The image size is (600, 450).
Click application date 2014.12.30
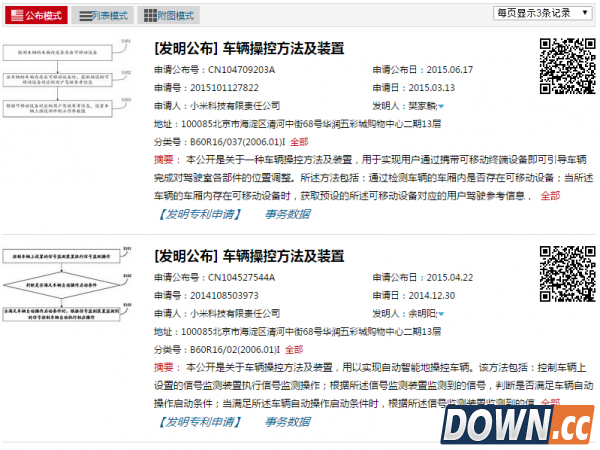pos(432,295)
